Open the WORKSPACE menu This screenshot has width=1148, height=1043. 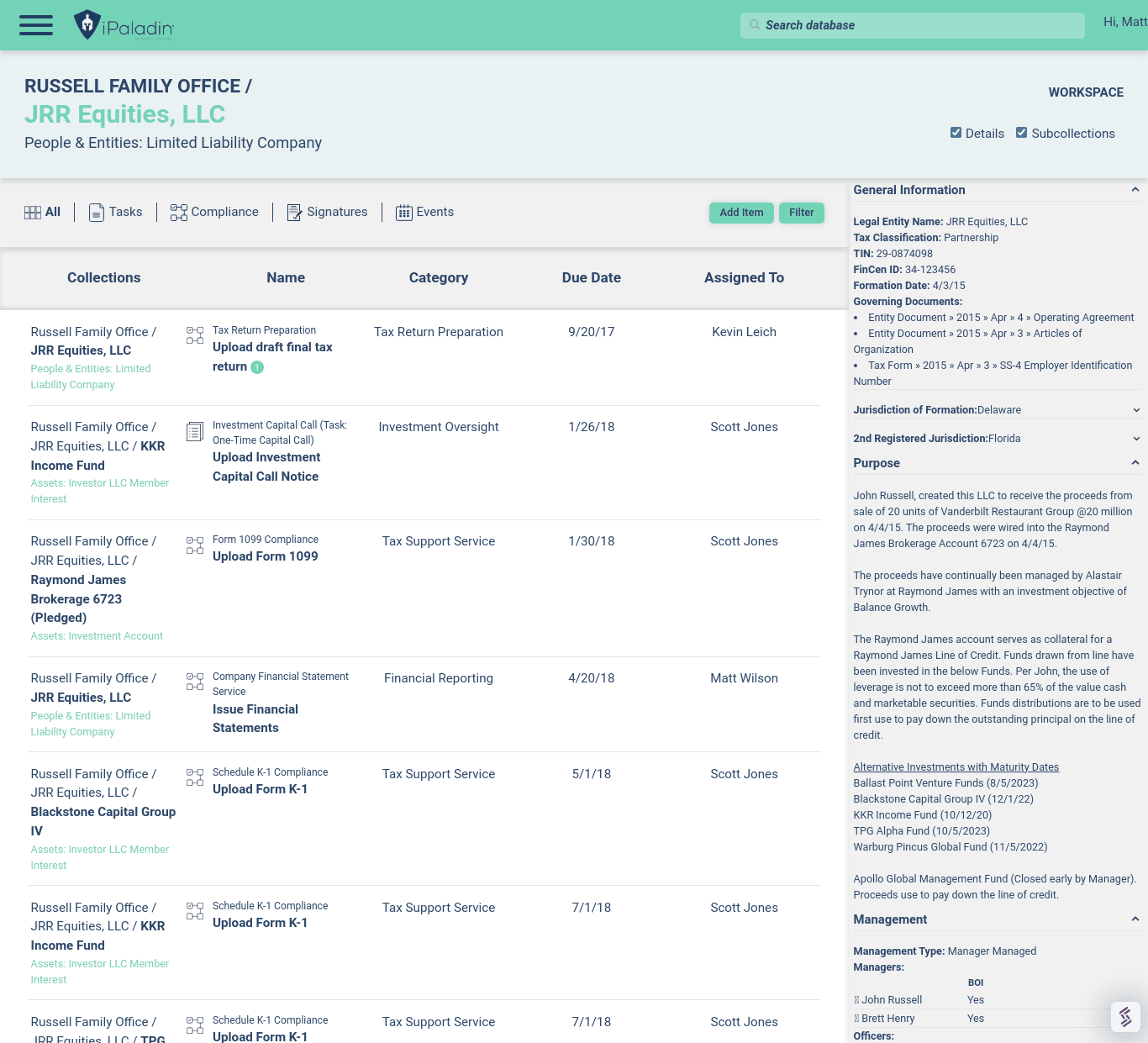(x=1086, y=92)
